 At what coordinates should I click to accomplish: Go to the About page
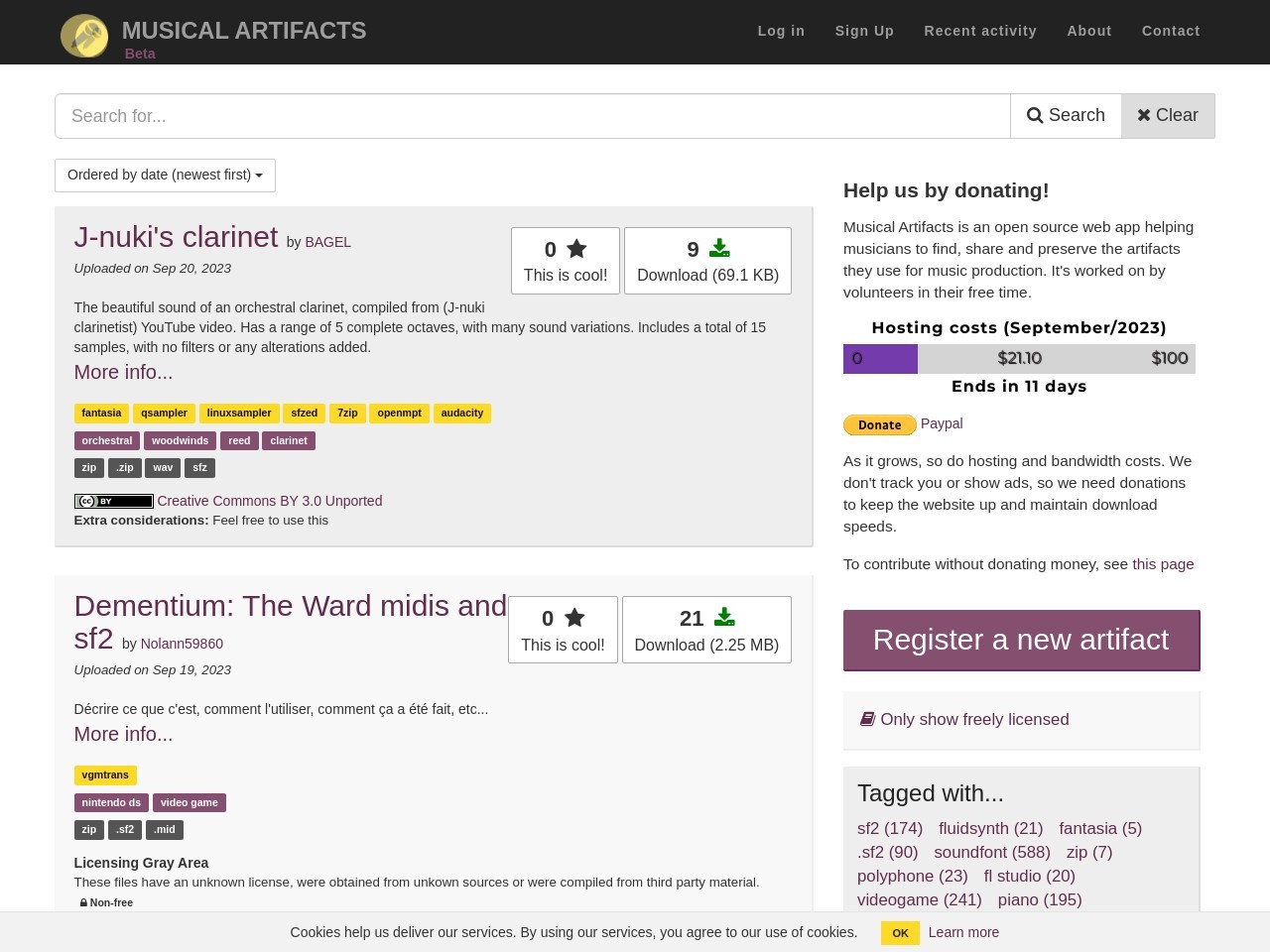(1088, 32)
